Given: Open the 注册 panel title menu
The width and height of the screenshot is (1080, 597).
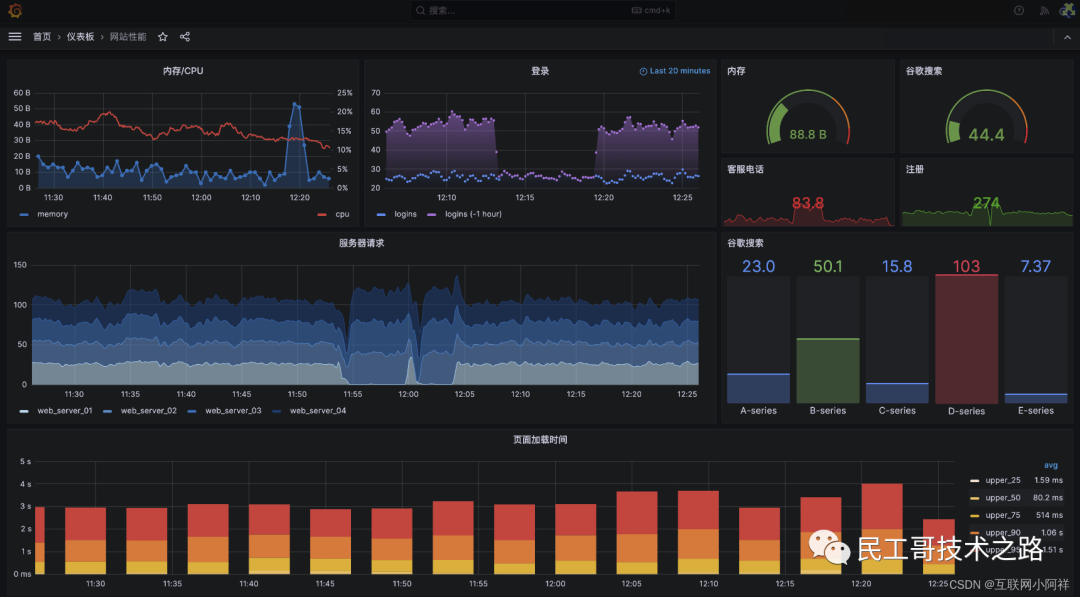Looking at the screenshot, I should tap(915, 169).
